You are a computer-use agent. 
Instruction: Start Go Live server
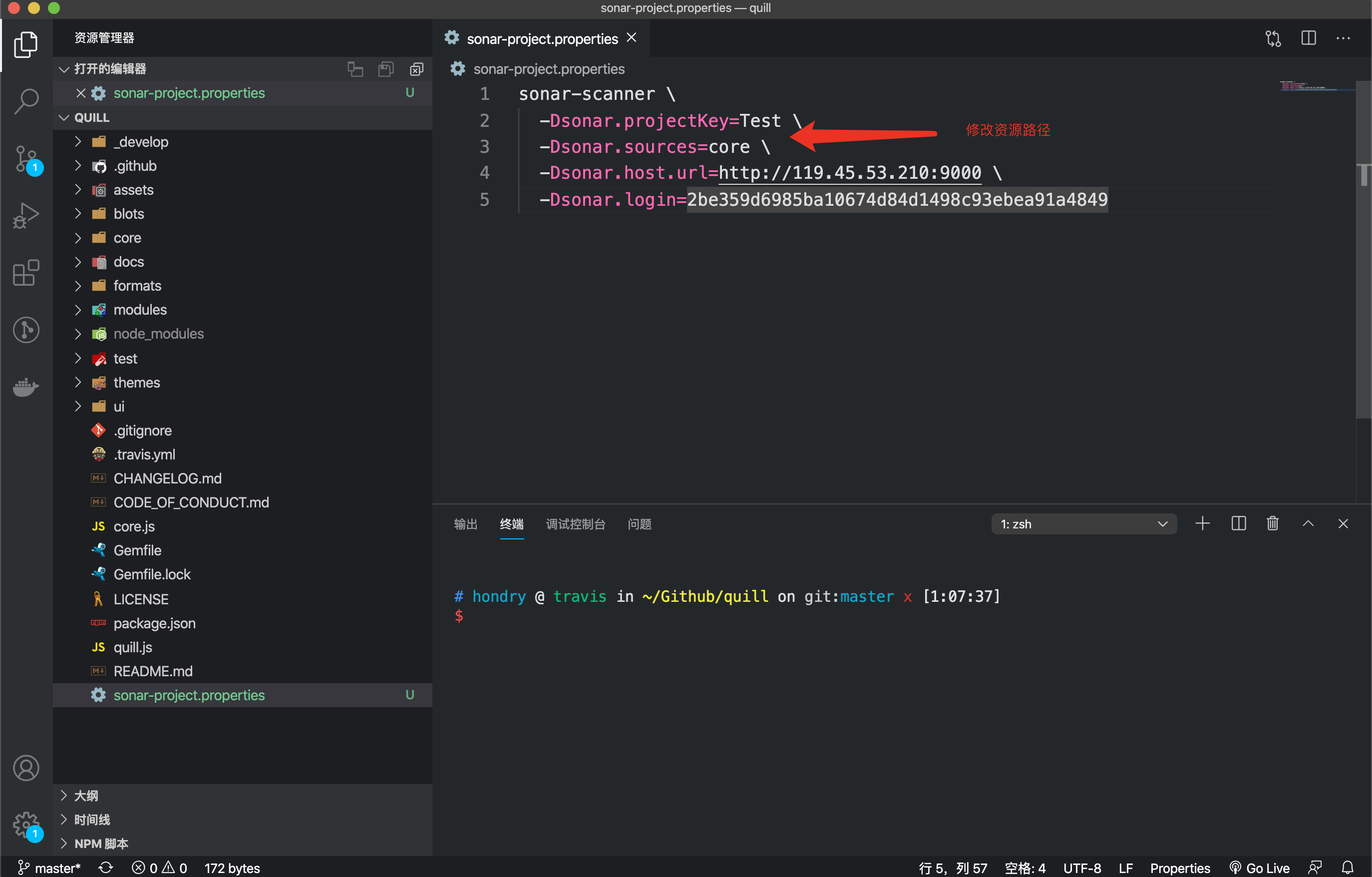click(x=1260, y=868)
